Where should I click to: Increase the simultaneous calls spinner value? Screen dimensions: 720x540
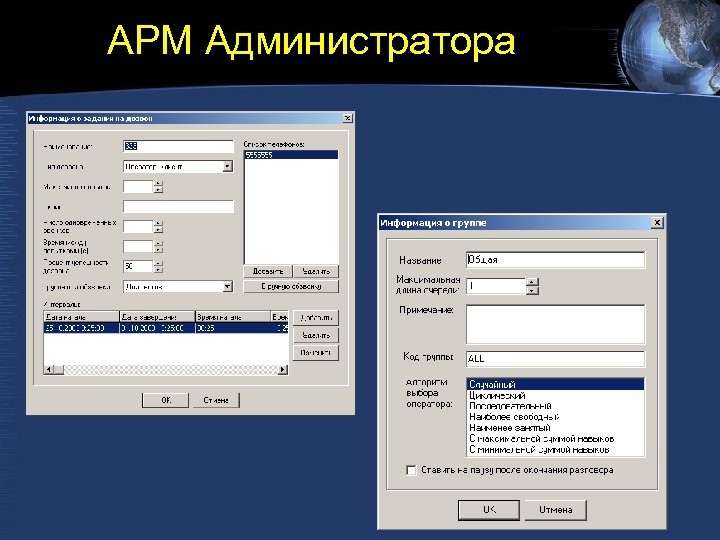(158, 224)
